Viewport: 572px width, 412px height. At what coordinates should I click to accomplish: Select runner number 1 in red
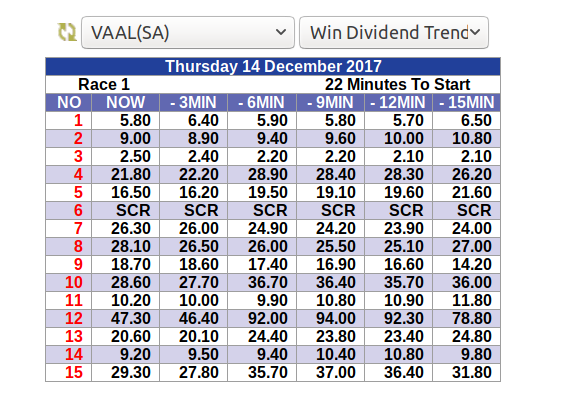[78, 120]
